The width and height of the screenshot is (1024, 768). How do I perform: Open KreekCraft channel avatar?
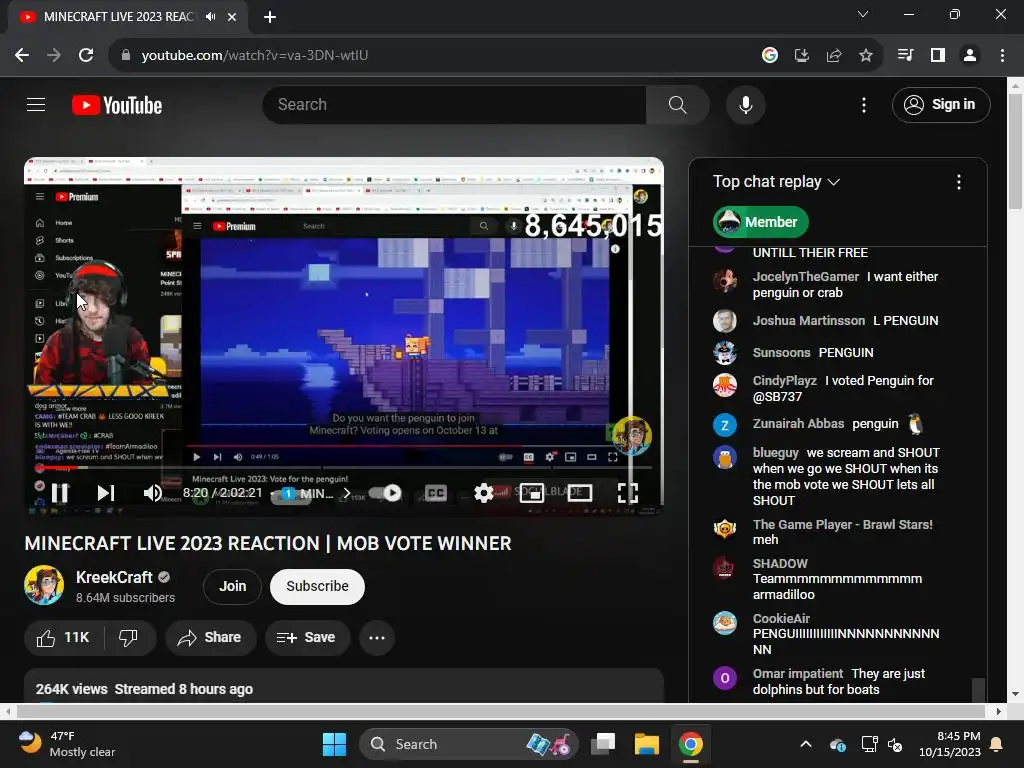(x=44, y=585)
